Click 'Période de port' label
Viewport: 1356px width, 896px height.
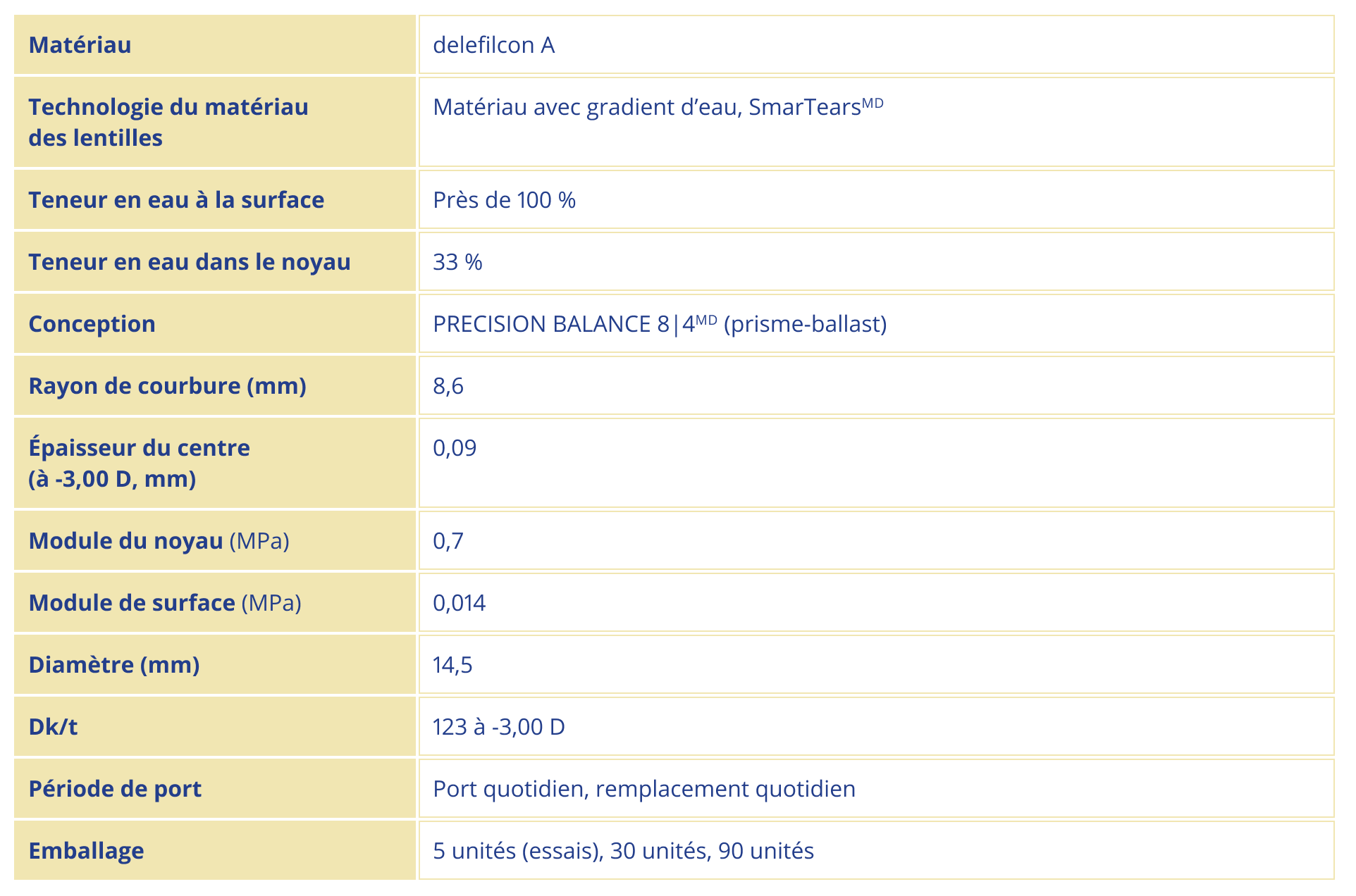click(x=115, y=789)
